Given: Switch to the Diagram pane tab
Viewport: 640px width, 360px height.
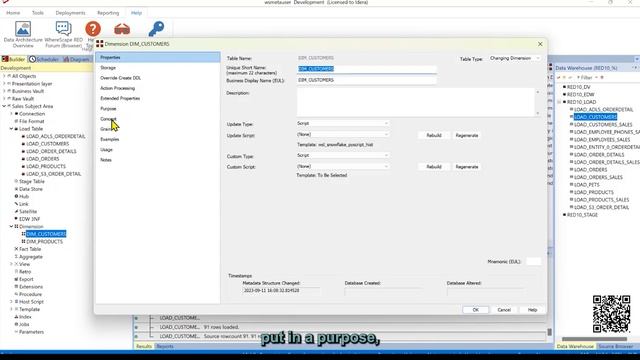Looking at the screenshot, I should click(x=76, y=59).
